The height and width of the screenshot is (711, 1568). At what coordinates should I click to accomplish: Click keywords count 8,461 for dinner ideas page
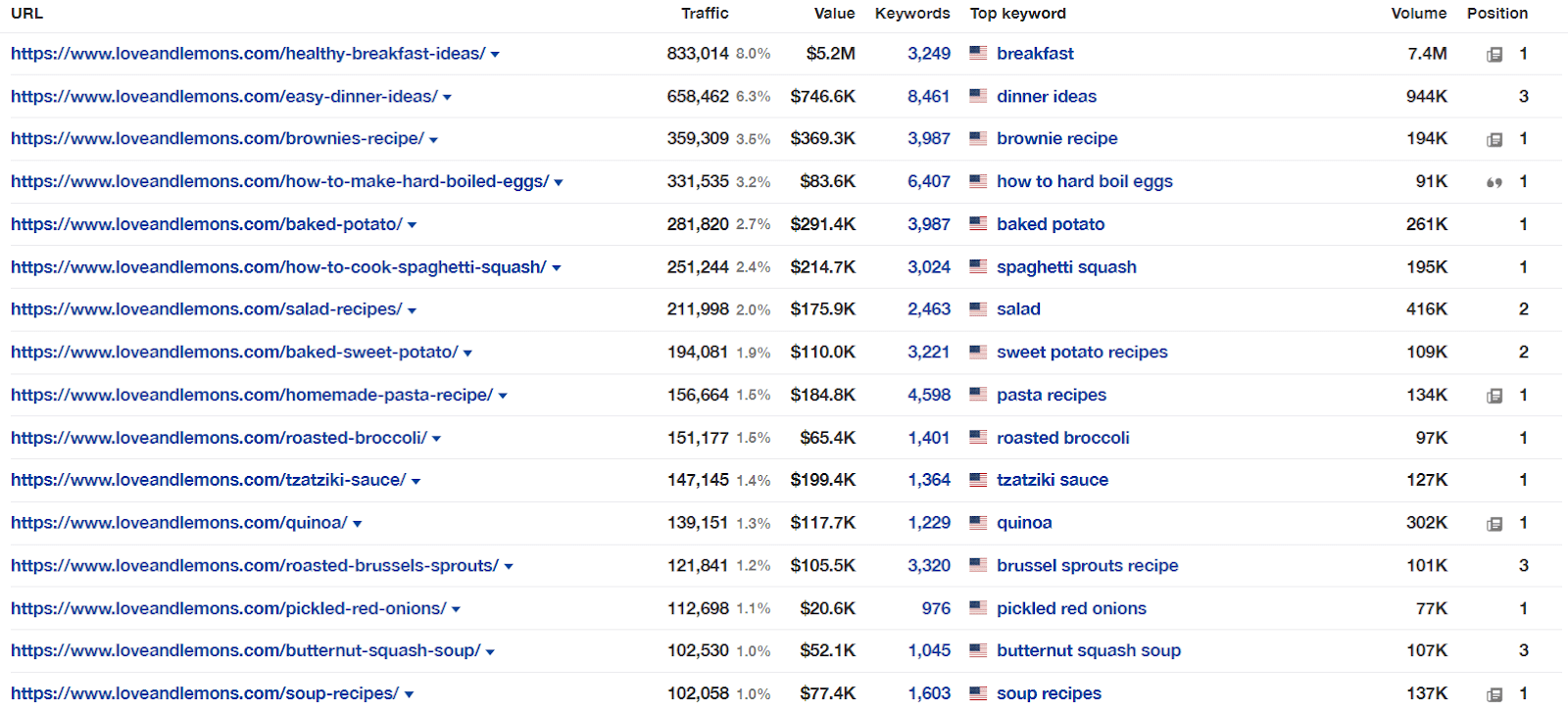929,96
